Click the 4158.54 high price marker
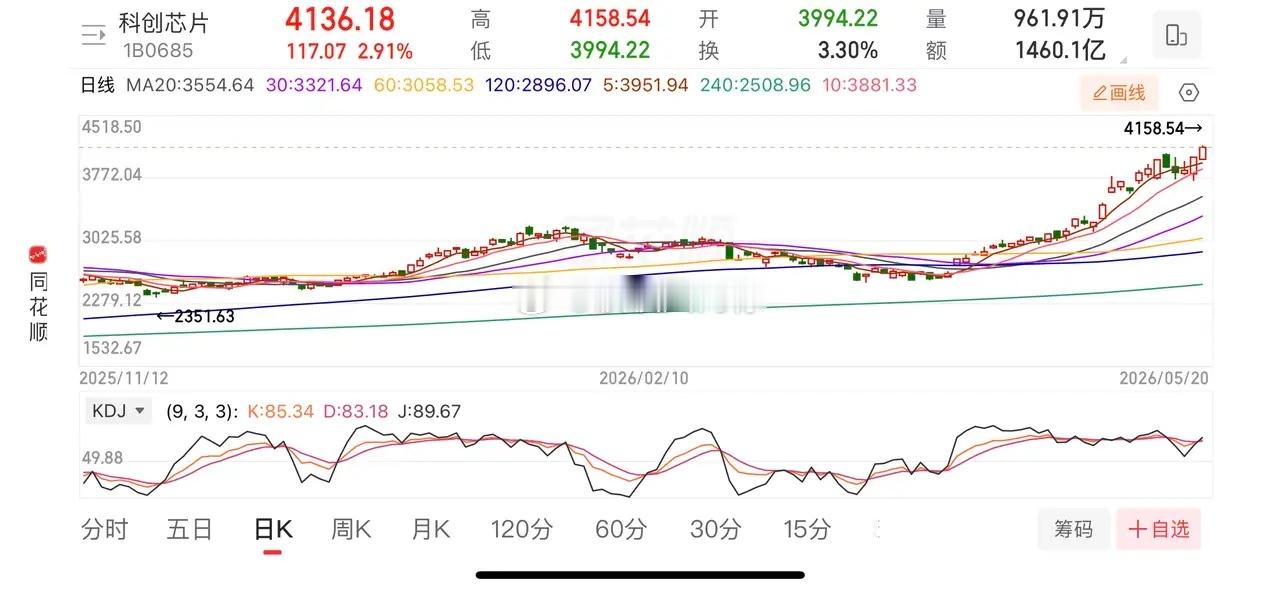This screenshot has width=1280, height=591. pyautogui.click(x=1163, y=128)
